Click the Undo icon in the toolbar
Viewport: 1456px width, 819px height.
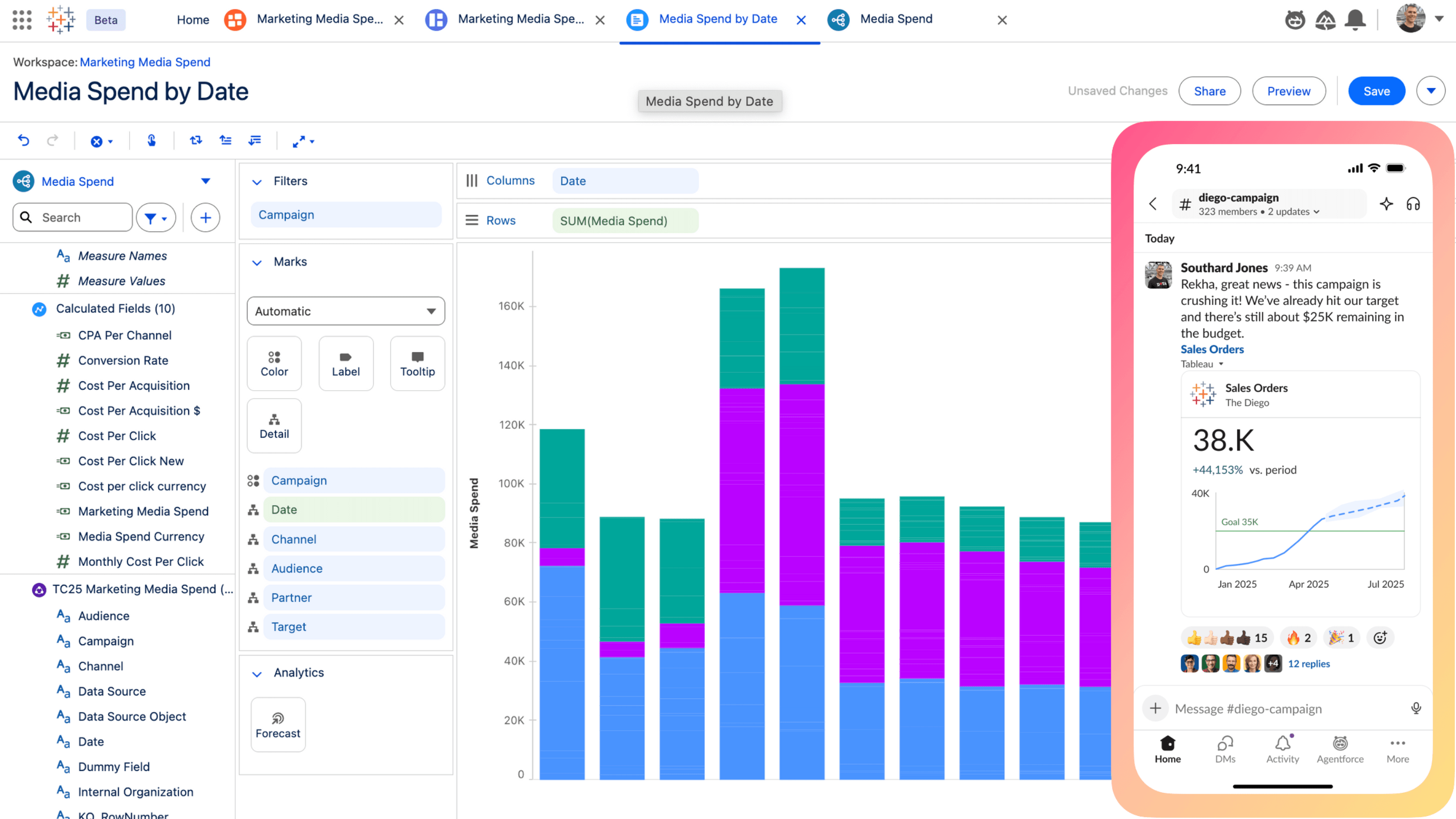tap(23, 140)
